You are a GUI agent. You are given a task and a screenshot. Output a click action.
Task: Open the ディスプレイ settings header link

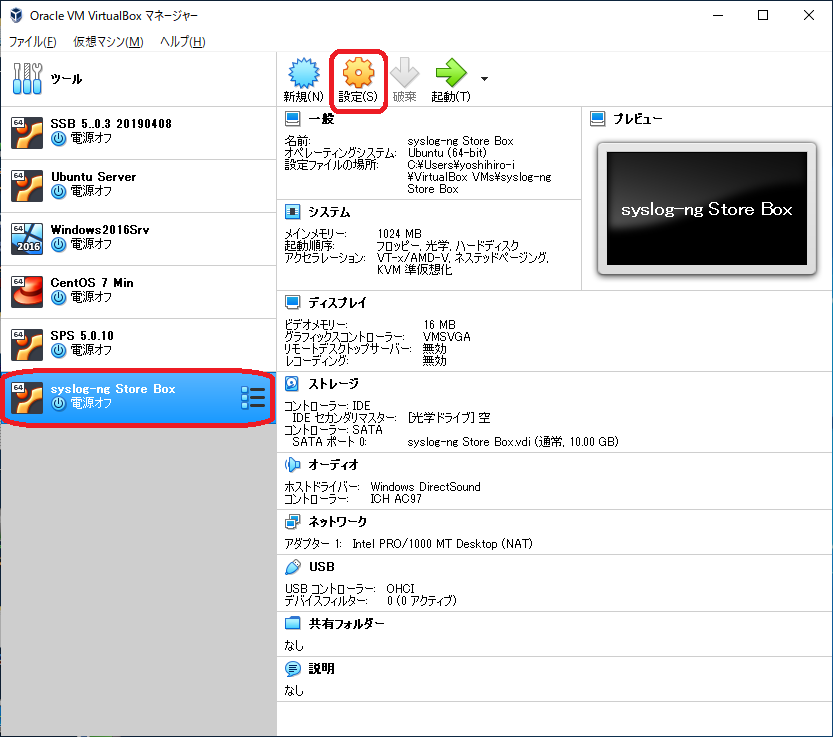337,302
